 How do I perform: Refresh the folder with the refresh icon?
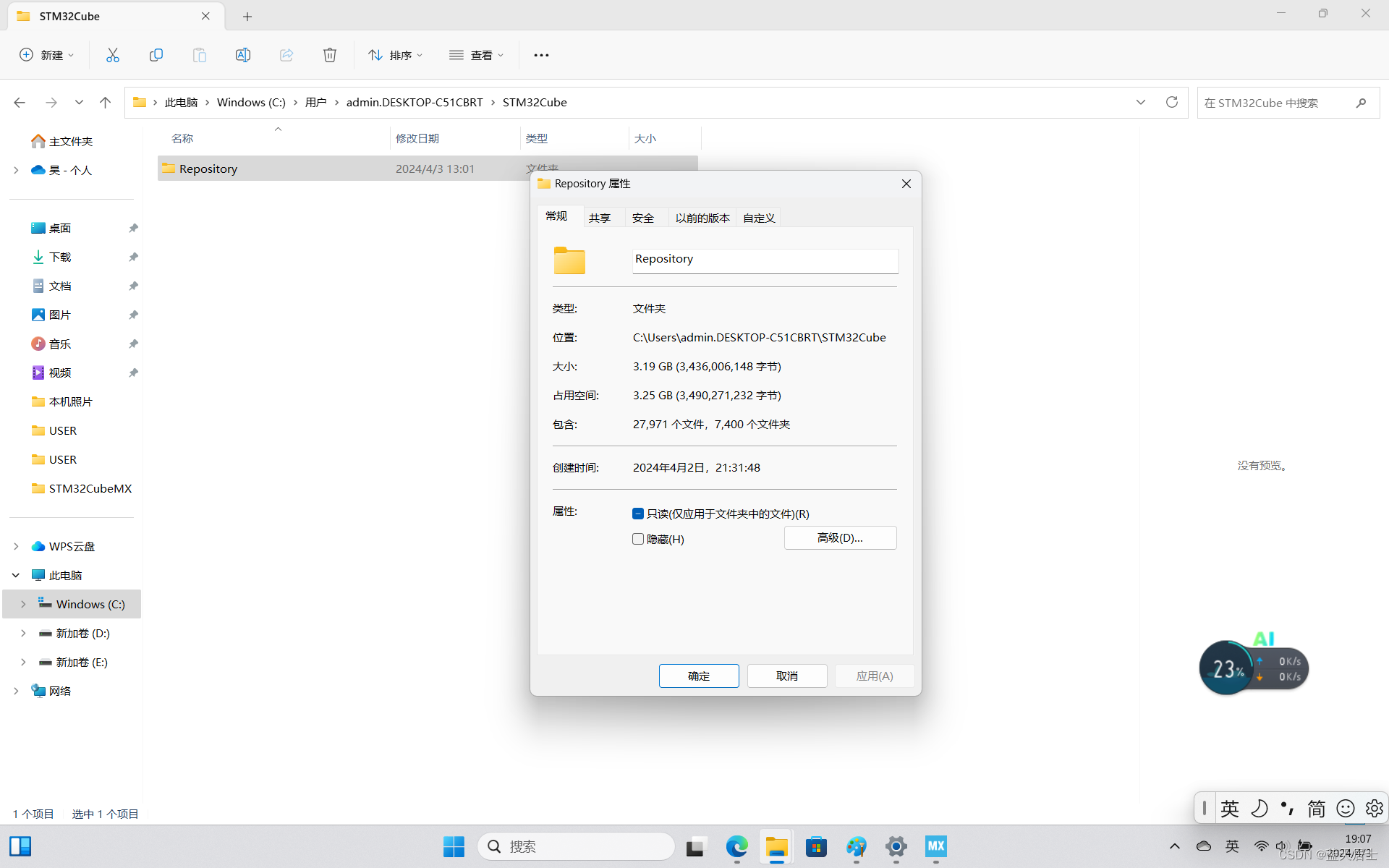click(x=1172, y=102)
